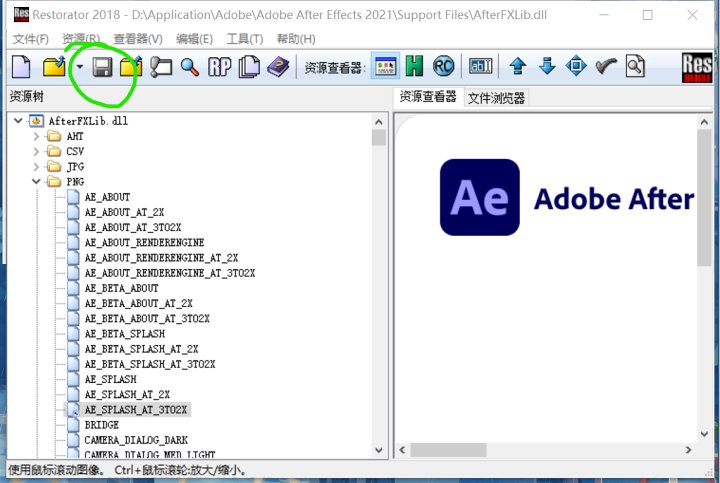Select the AE_ABOUT_AT_2X resource
This screenshot has height=483, width=720.
(x=124, y=212)
